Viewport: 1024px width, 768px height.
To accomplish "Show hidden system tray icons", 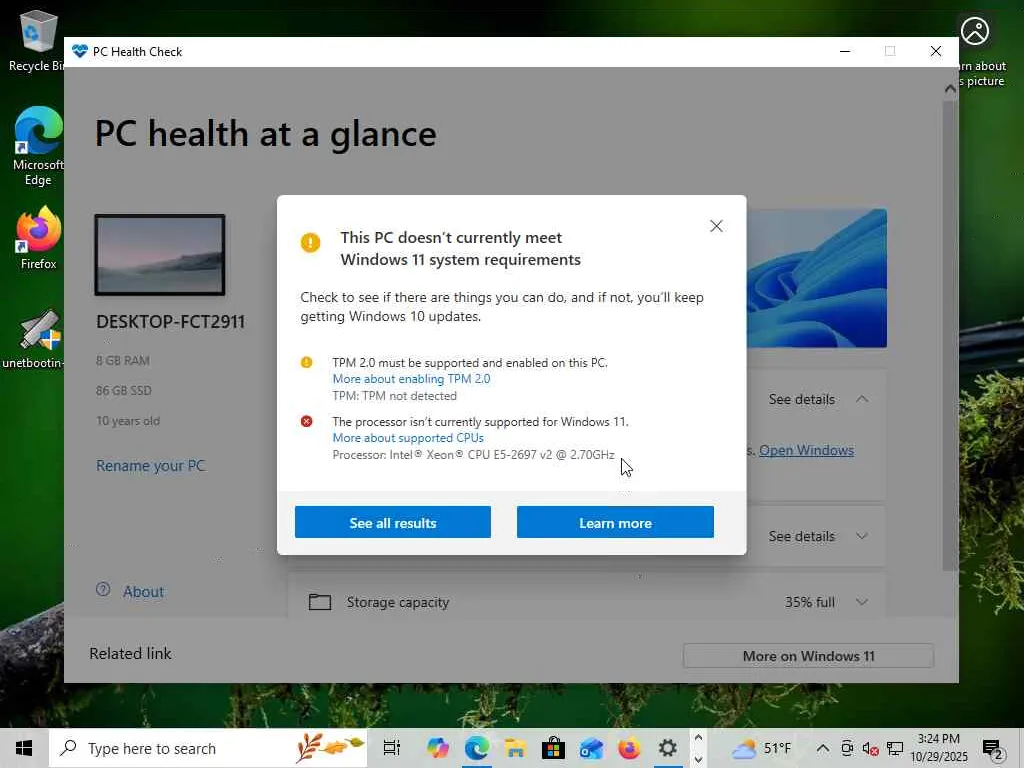I will (x=823, y=748).
